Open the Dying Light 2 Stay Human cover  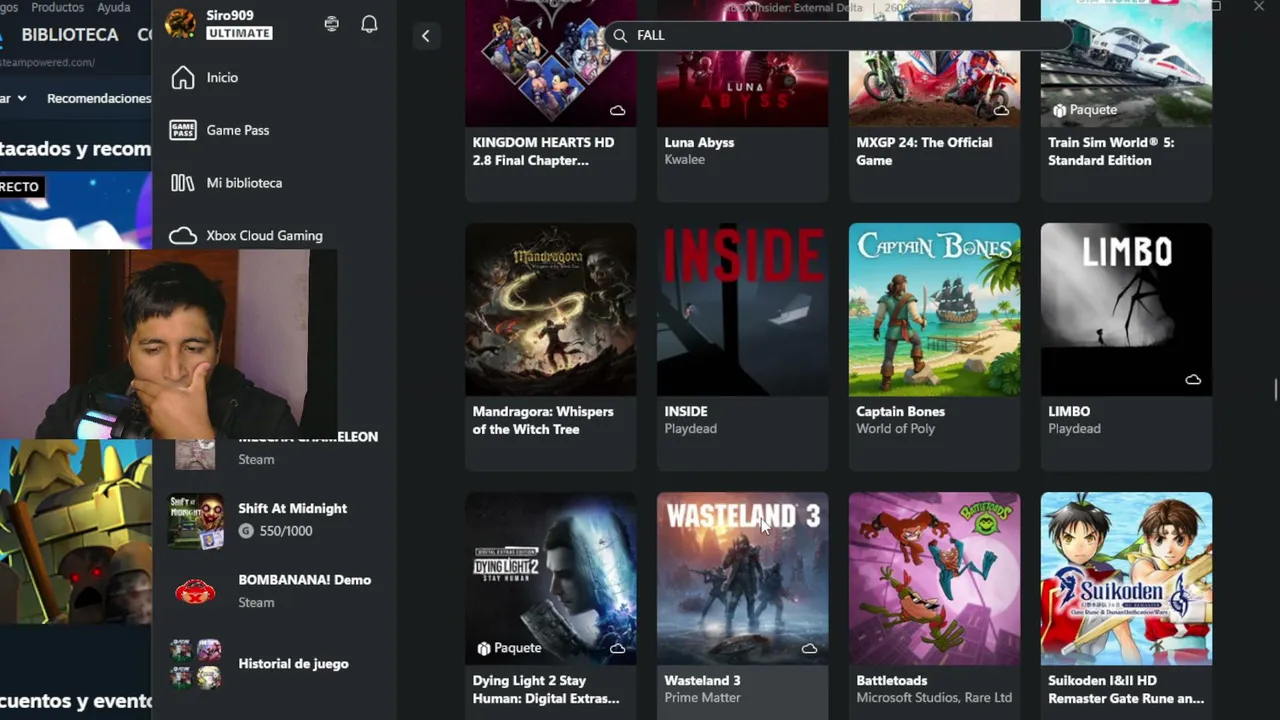(x=550, y=578)
